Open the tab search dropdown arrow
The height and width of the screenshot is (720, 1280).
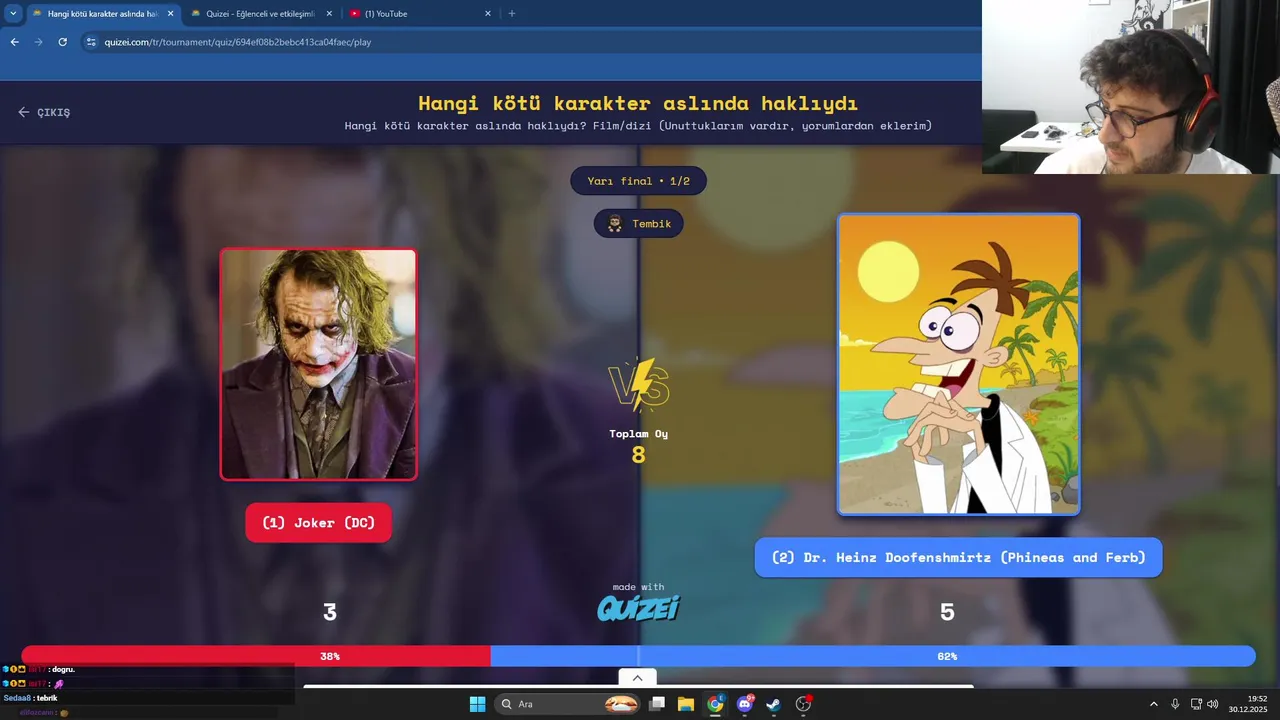coord(13,13)
